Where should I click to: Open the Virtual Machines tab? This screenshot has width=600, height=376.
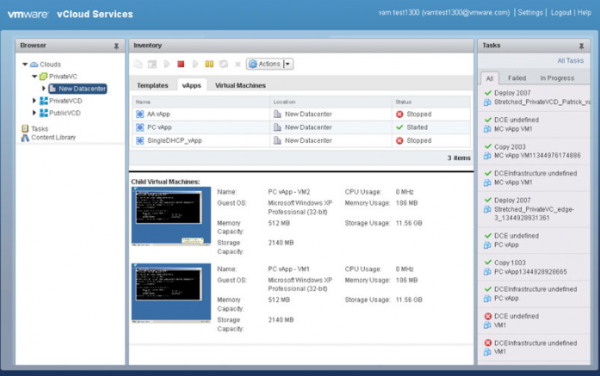click(x=240, y=85)
